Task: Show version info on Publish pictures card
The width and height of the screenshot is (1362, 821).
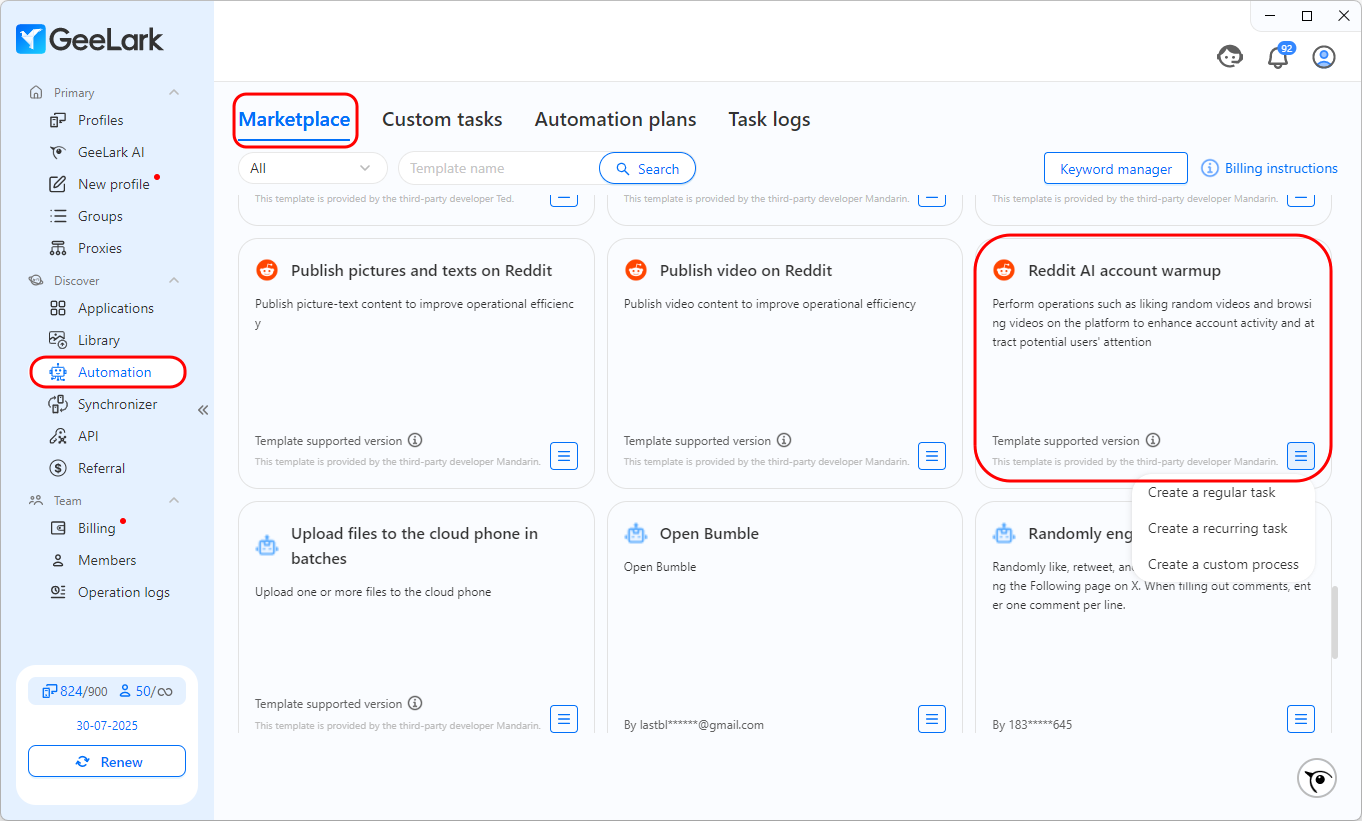Action: tap(415, 440)
